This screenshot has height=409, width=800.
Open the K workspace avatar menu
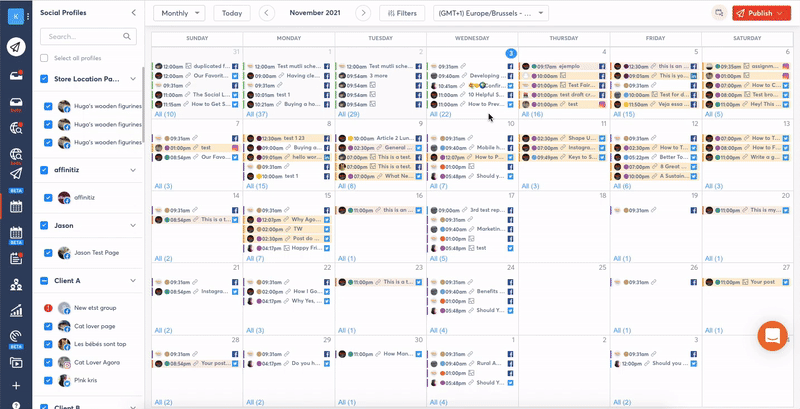click(16, 16)
